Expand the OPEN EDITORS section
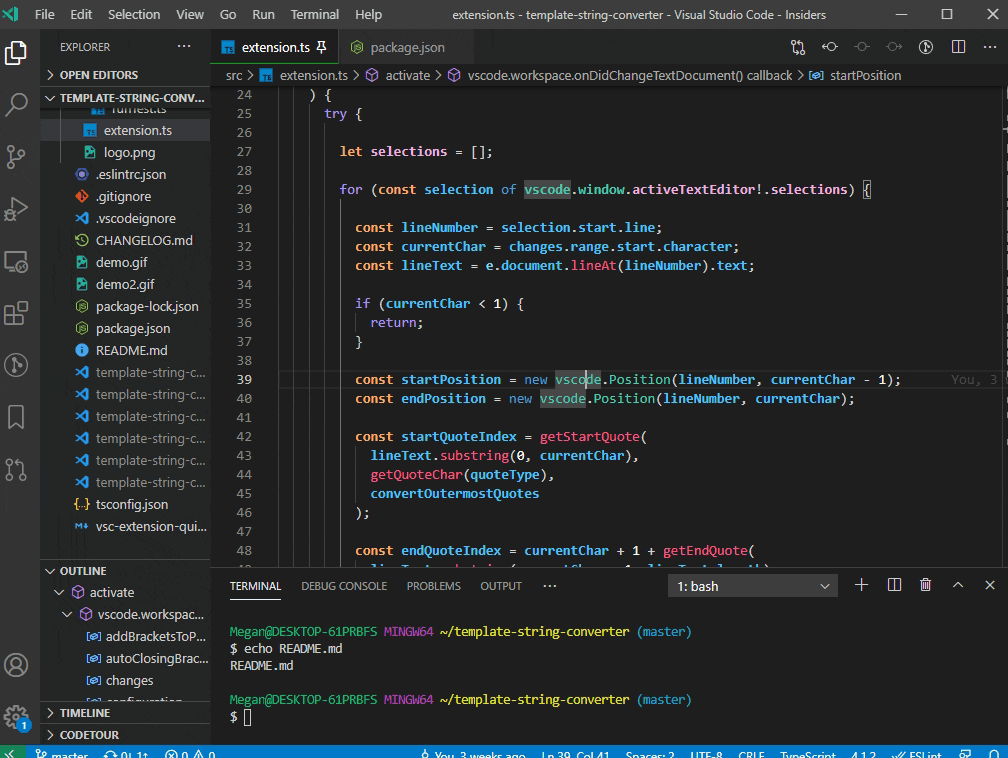The image size is (1008, 758). click(x=98, y=75)
